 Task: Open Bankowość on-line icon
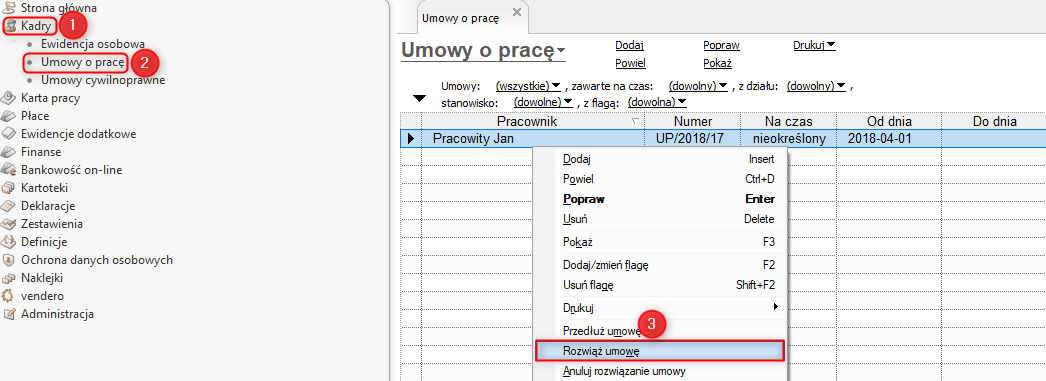point(9,170)
